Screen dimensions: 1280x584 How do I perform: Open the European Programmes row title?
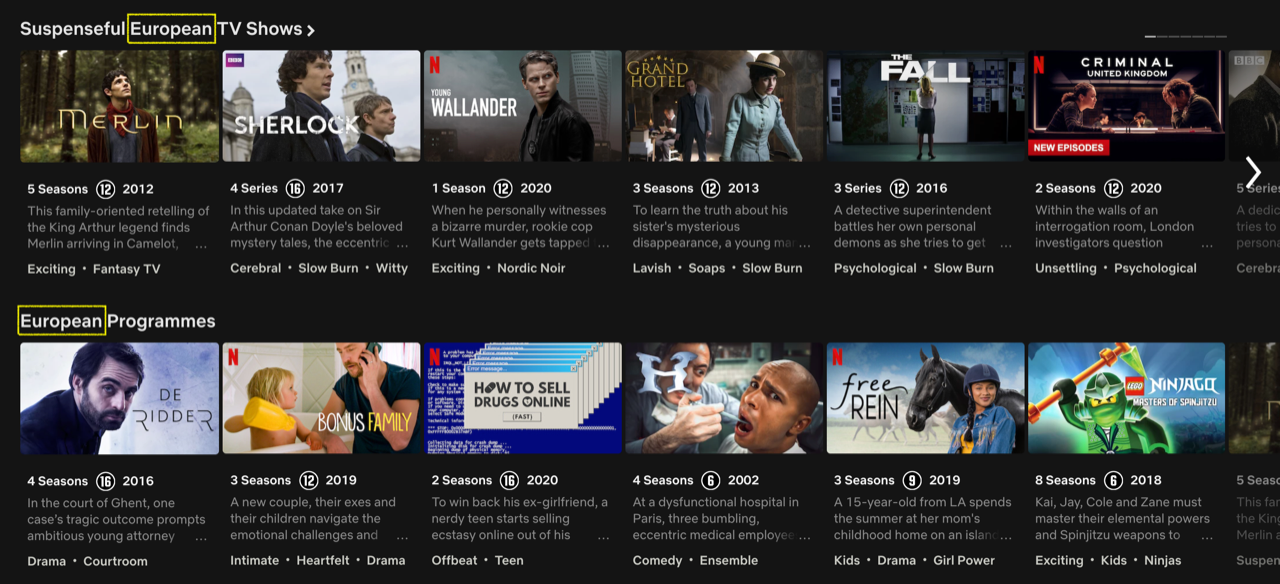118,321
